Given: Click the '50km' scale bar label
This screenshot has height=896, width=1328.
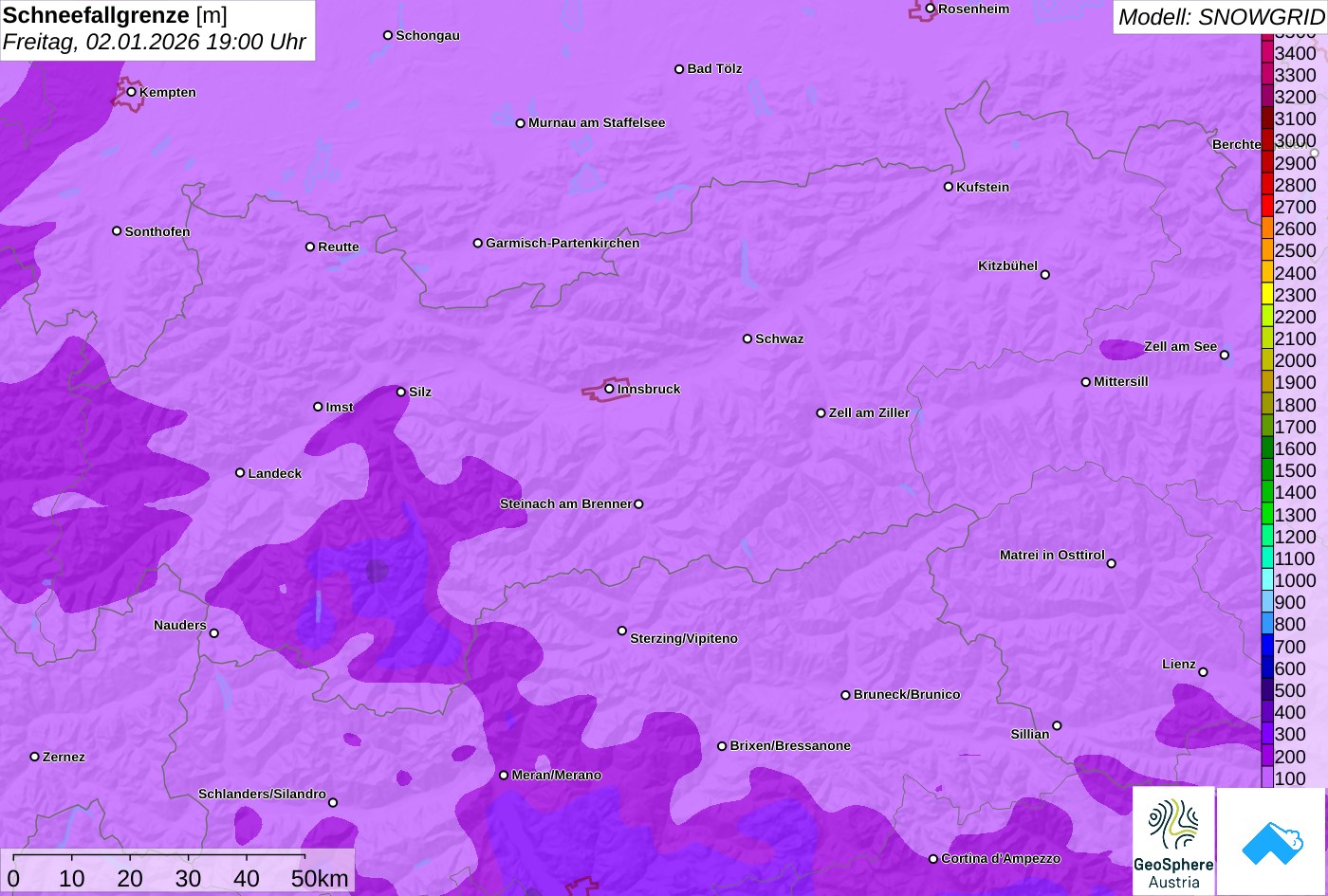Looking at the screenshot, I should coord(320,879).
